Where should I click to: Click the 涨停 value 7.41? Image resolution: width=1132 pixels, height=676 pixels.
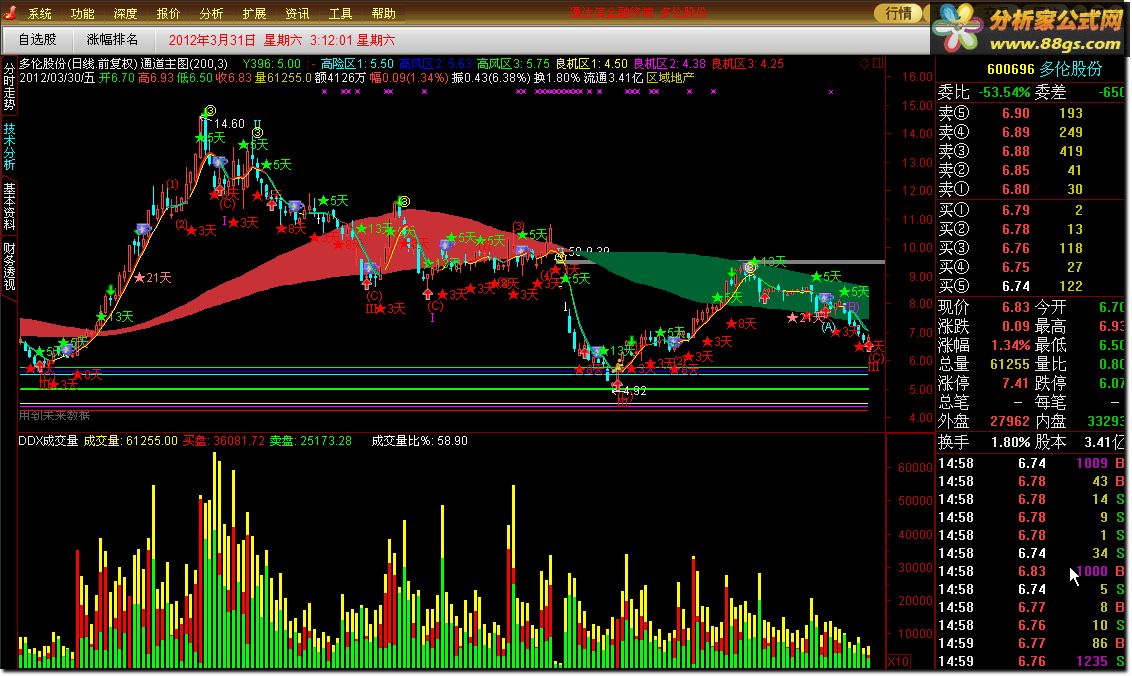click(x=1016, y=383)
